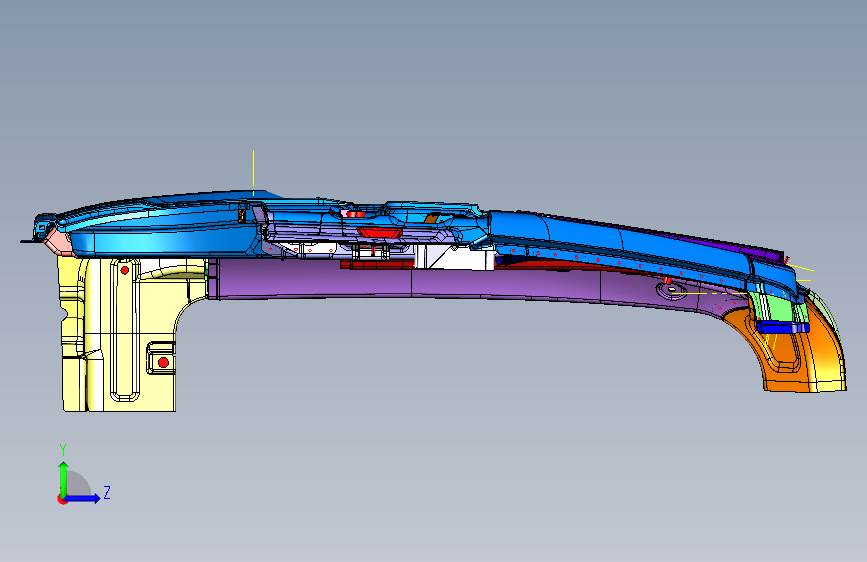Select the red trapezoid component at center
The image size is (867, 562).
[379, 232]
